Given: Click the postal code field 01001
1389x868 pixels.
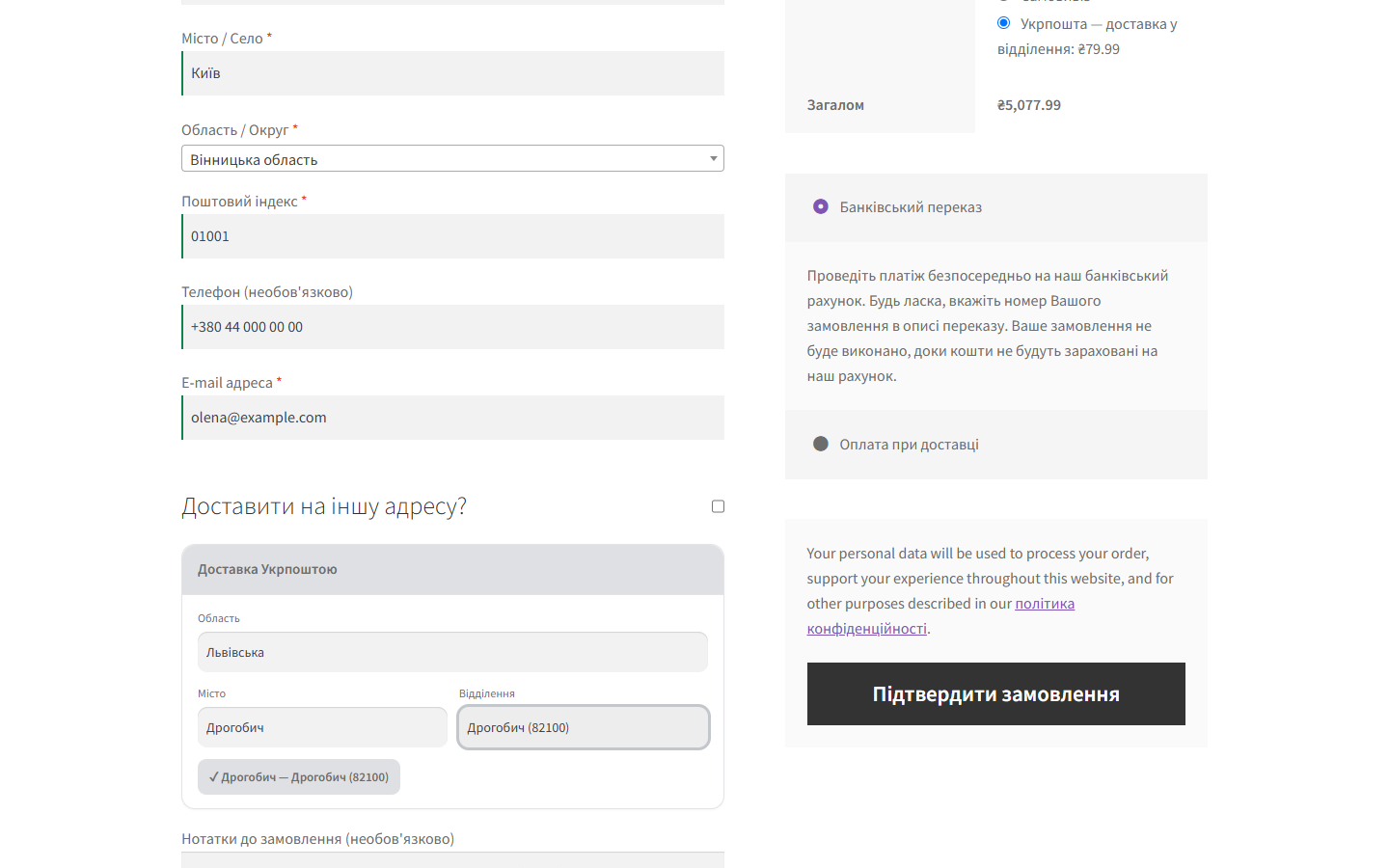Looking at the screenshot, I should coord(452,236).
